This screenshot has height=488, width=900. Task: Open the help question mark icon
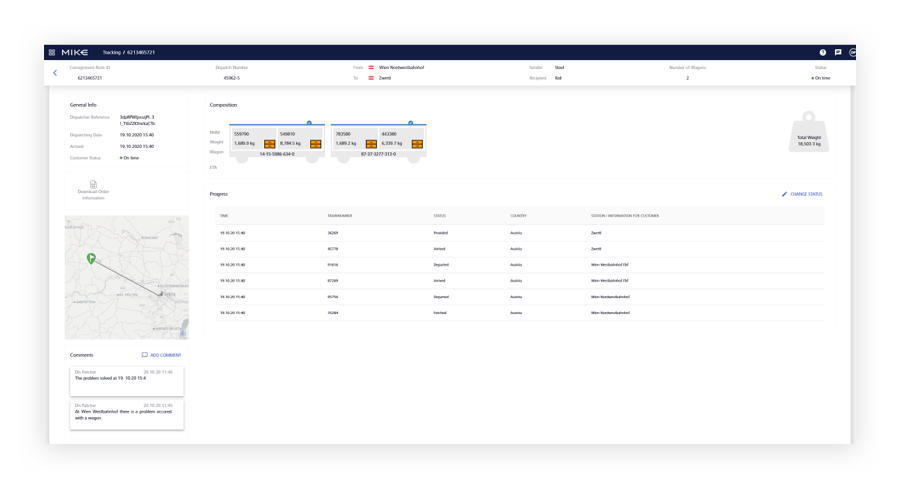tap(823, 52)
